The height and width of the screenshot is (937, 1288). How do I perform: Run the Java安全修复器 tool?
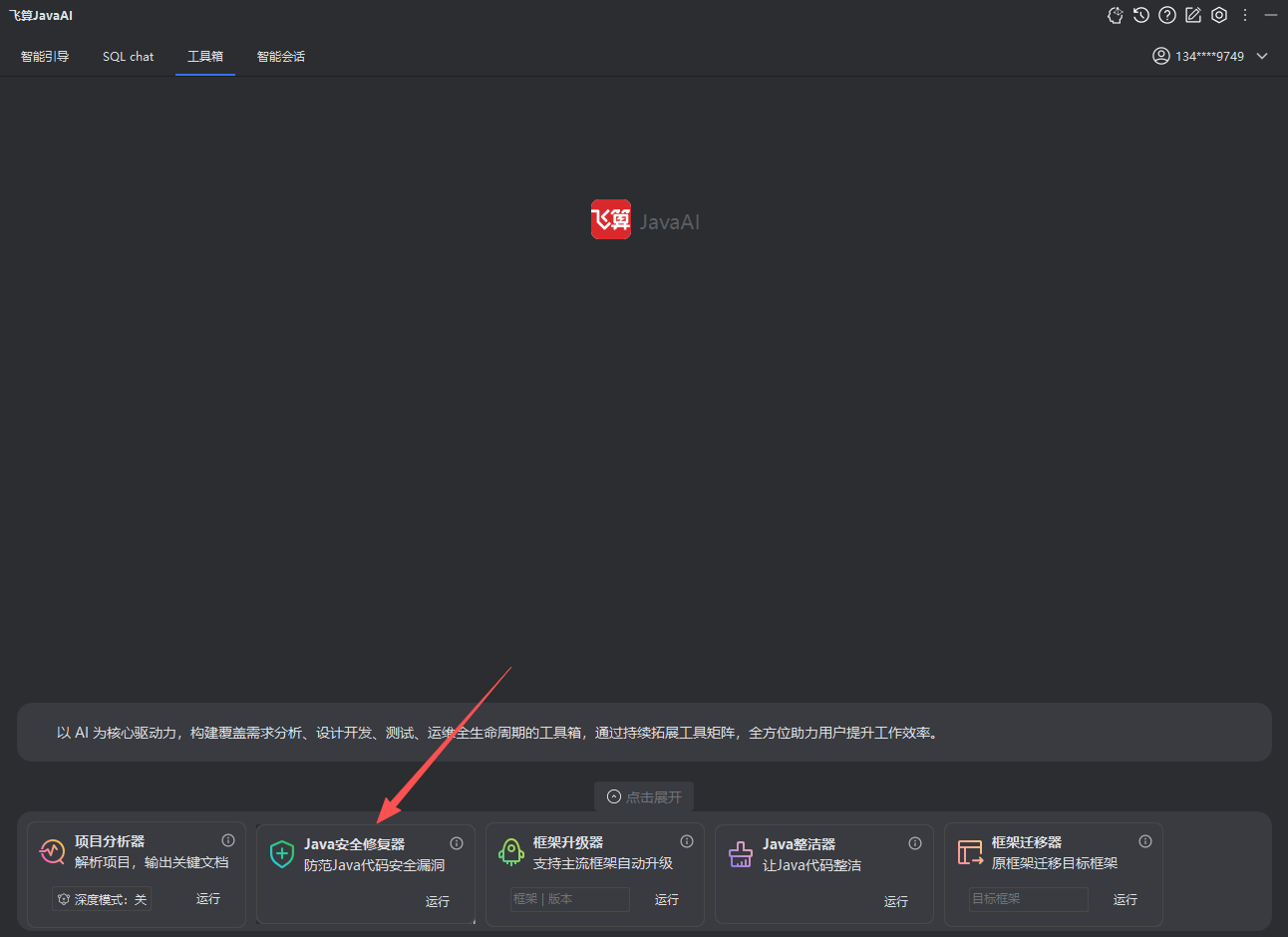(438, 901)
